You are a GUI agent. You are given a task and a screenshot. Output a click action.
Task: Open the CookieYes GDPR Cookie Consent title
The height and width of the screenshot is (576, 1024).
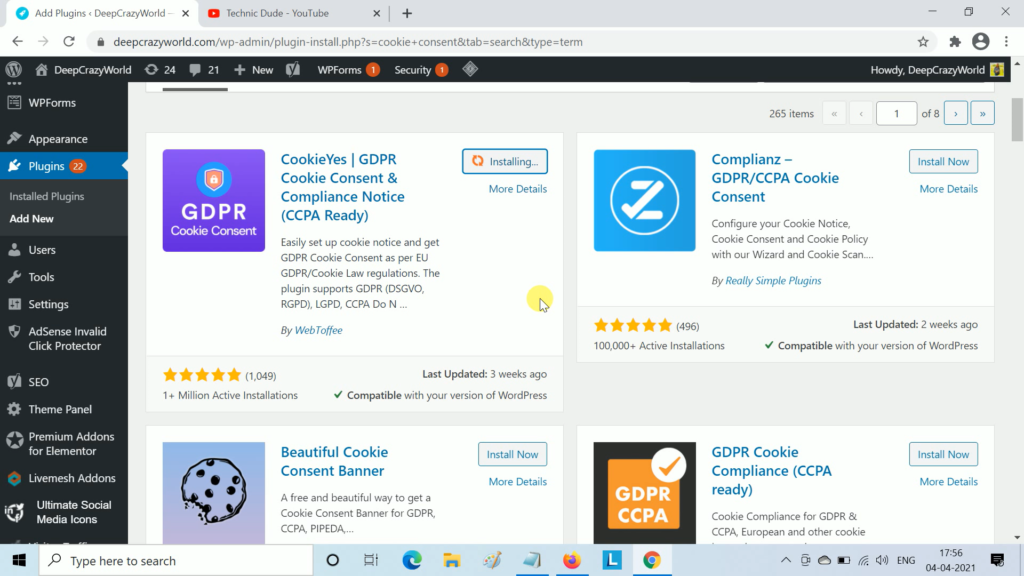[343, 187]
